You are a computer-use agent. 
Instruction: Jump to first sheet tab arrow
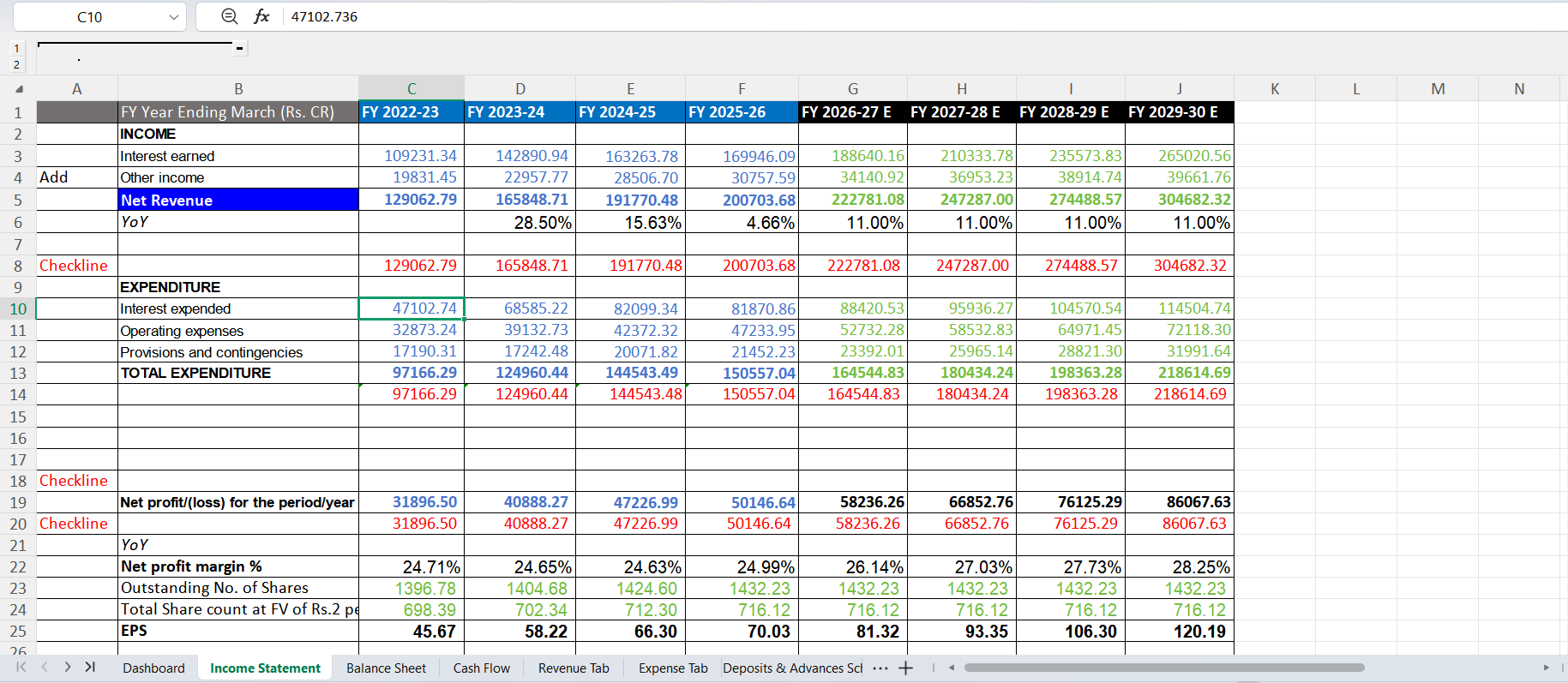21,667
